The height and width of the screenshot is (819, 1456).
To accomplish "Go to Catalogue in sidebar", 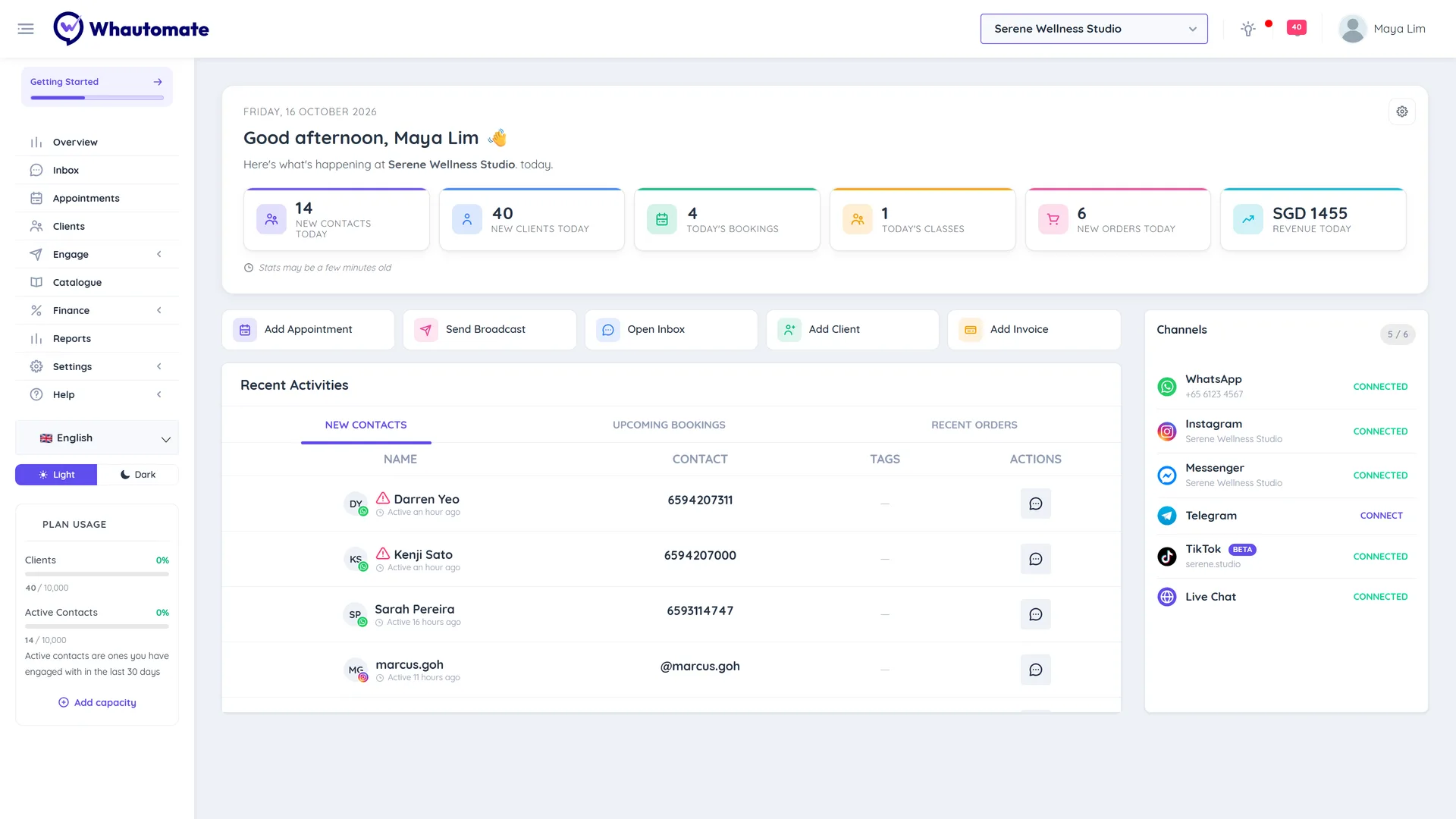I will [x=97, y=282].
